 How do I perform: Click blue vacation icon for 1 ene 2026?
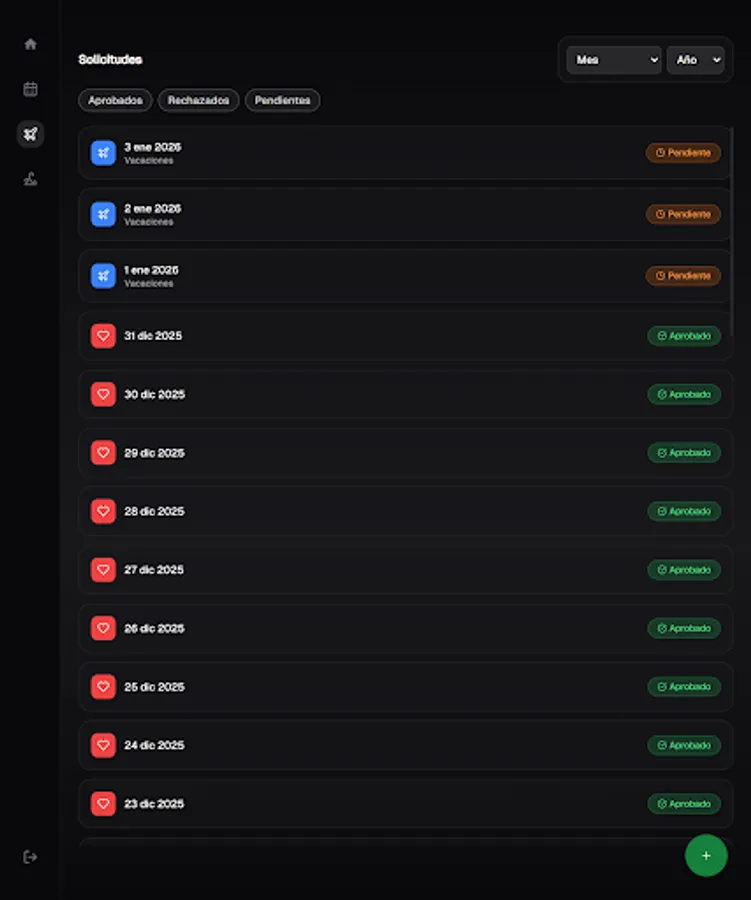point(103,276)
